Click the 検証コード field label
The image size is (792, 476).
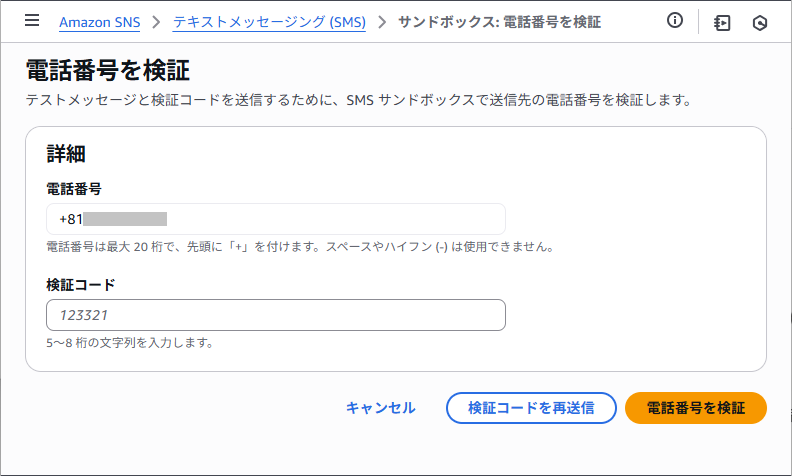coord(81,285)
